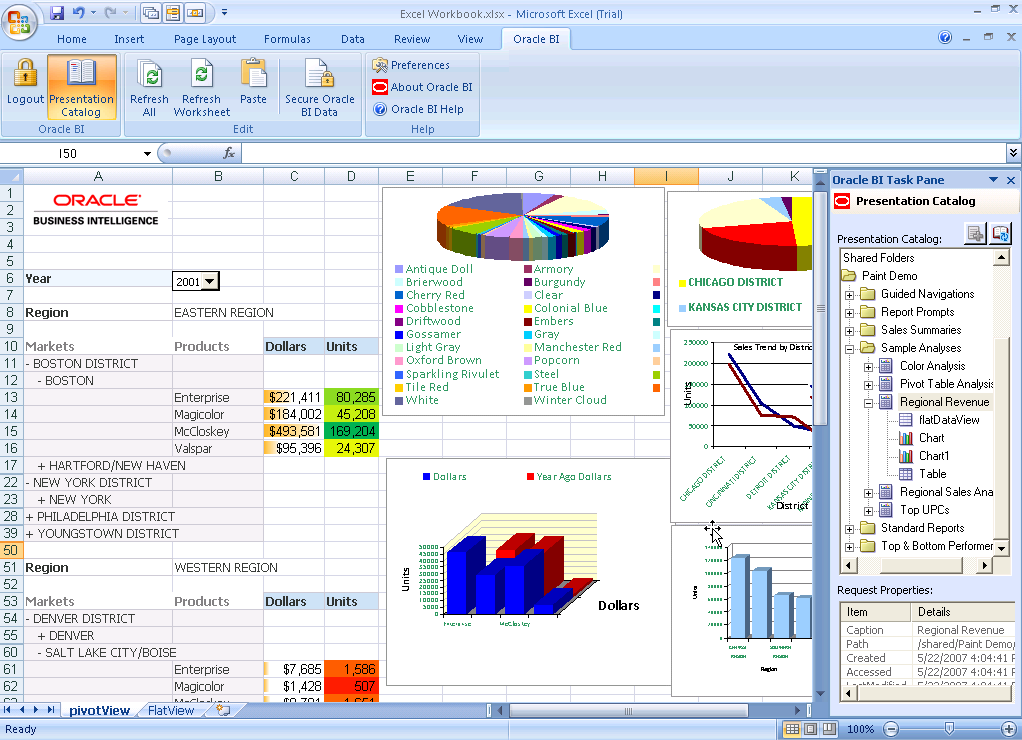
Task: Click the Name Box showing I50
Action: point(70,154)
